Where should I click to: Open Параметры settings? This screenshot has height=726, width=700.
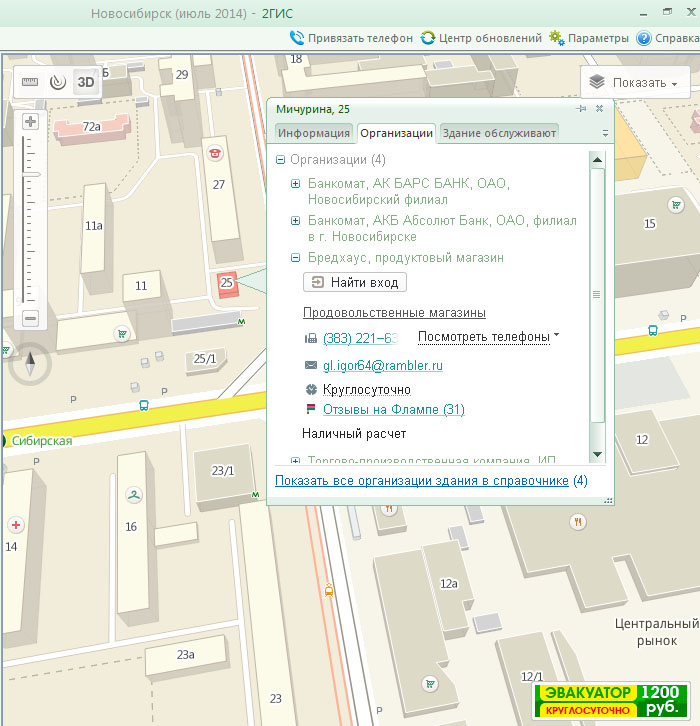point(589,38)
